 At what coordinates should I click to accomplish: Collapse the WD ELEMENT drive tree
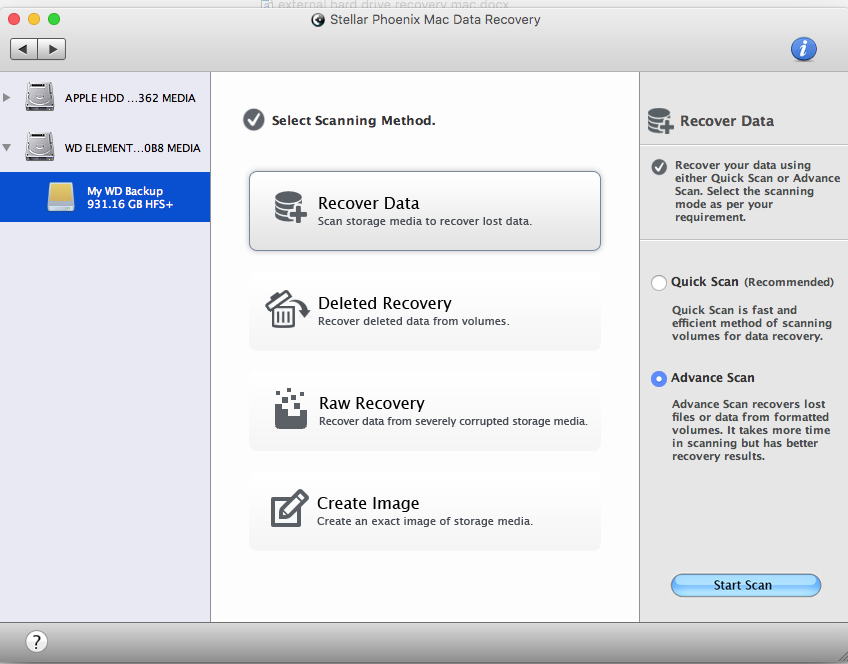(x=8, y=148)
